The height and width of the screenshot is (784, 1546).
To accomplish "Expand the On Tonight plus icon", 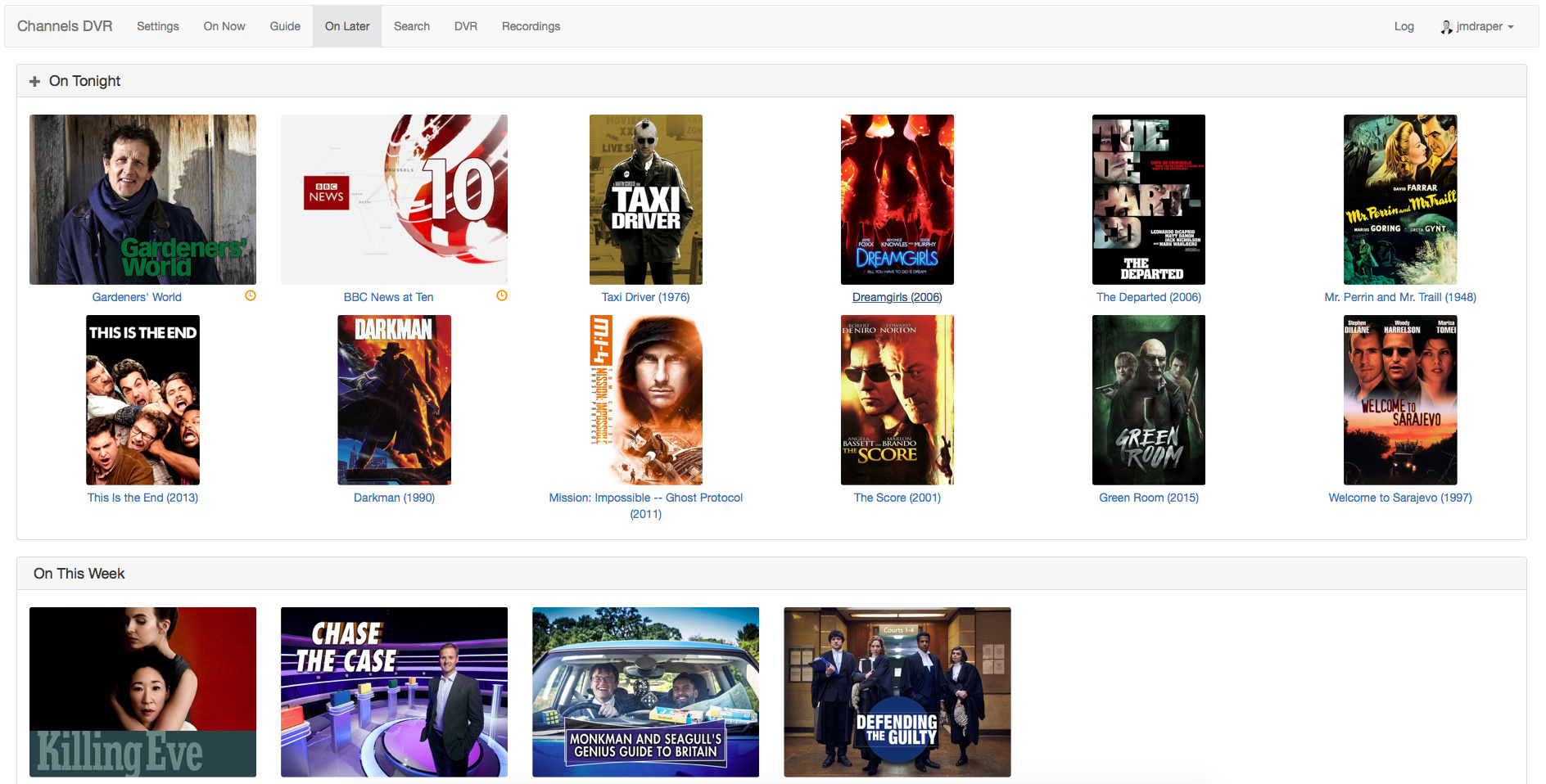I will 34,81.
